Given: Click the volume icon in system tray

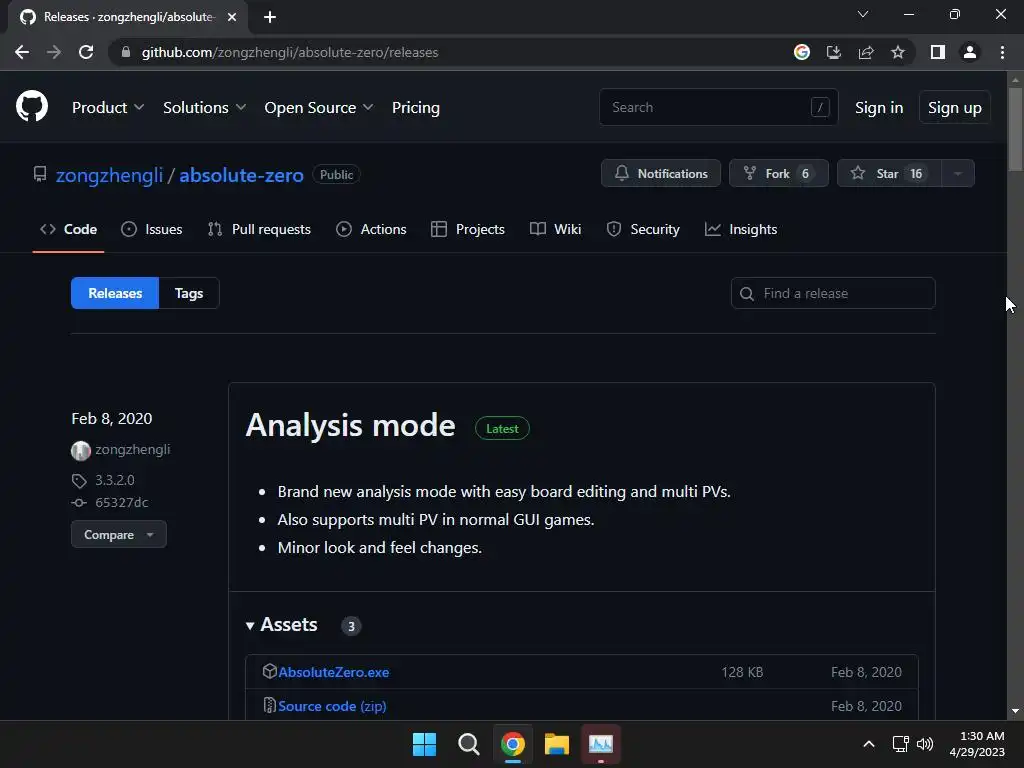Looking at the screenshot, I should point(925,744).
